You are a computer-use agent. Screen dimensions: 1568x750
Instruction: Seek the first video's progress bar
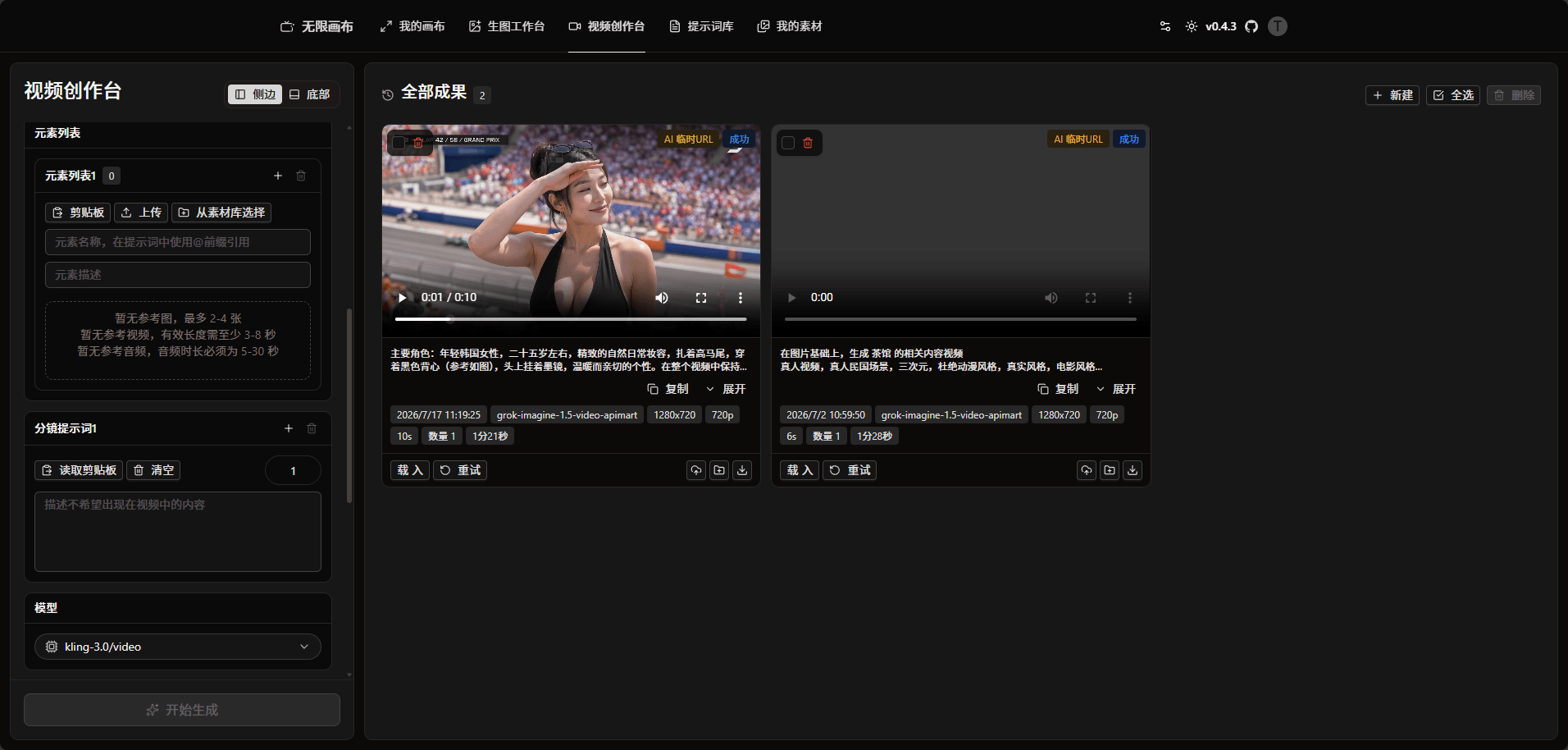pyautogui.click(x=571, y=319)
